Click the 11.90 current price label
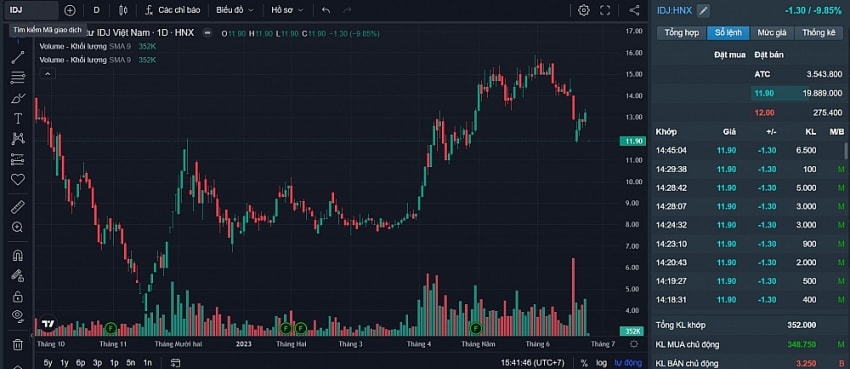 pyautogui.click(x=633, y=141)
